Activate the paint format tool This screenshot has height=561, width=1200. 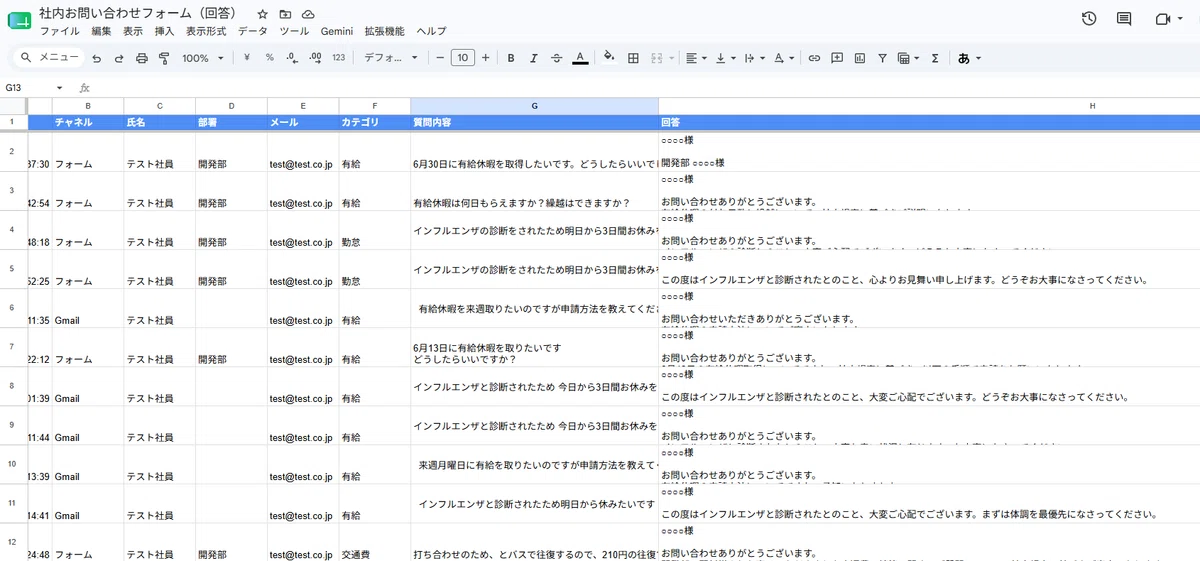pyautogui.click(x=164, y=58)
